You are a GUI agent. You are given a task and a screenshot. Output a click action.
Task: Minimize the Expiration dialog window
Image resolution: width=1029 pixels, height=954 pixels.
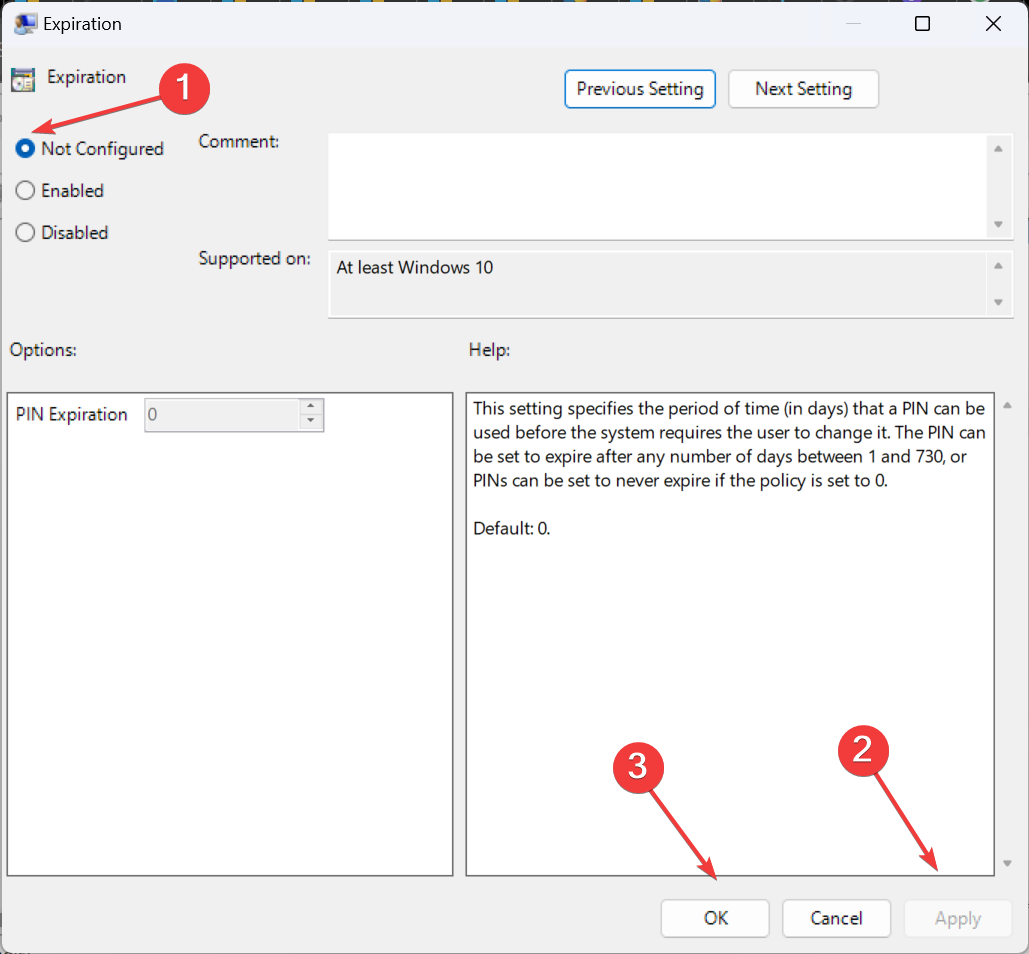[x=852, y=24]
